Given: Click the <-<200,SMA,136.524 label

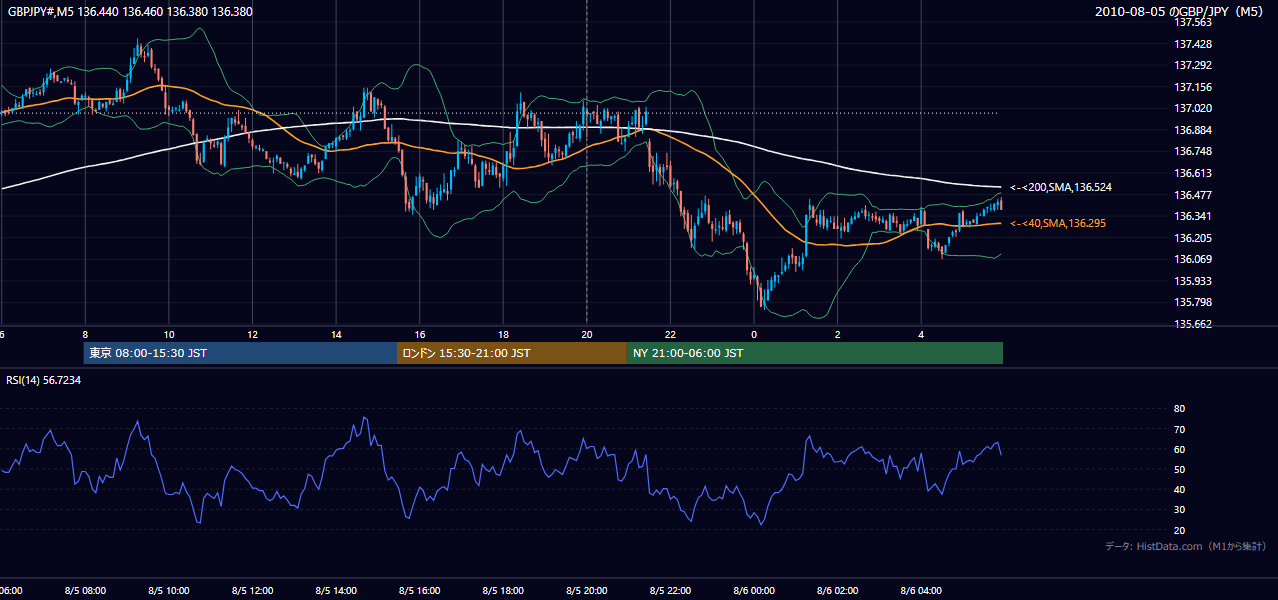Looking at the screenshot, I should (1061, 187).
